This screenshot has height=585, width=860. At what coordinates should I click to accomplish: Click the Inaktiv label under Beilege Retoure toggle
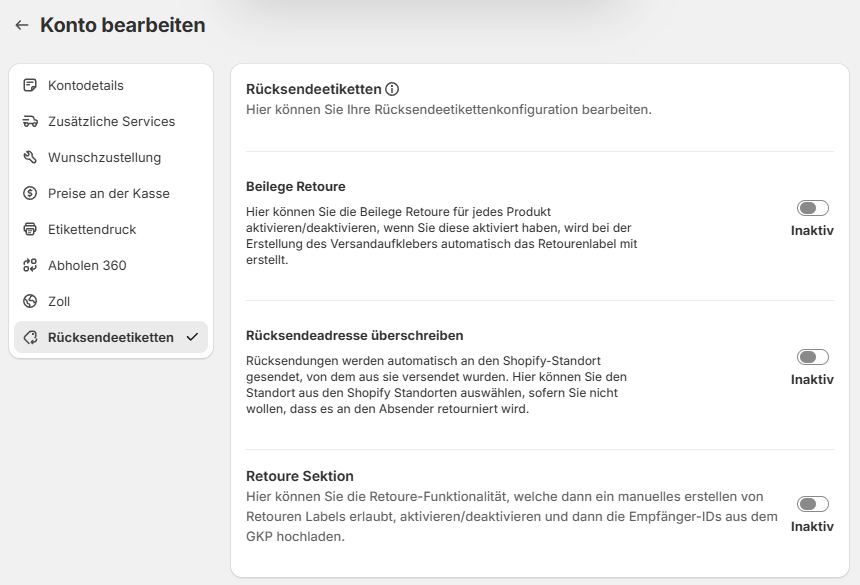pos(812,231)
